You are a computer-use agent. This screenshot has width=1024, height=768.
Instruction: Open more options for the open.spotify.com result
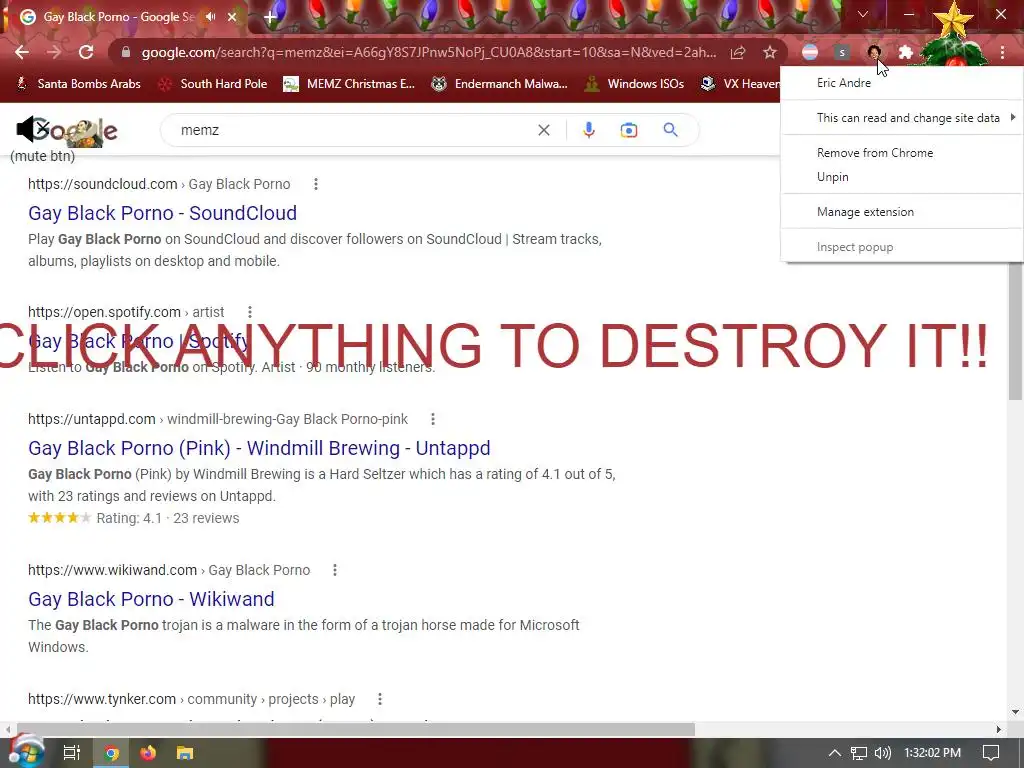pyautogui.click(x=249, y=312)
